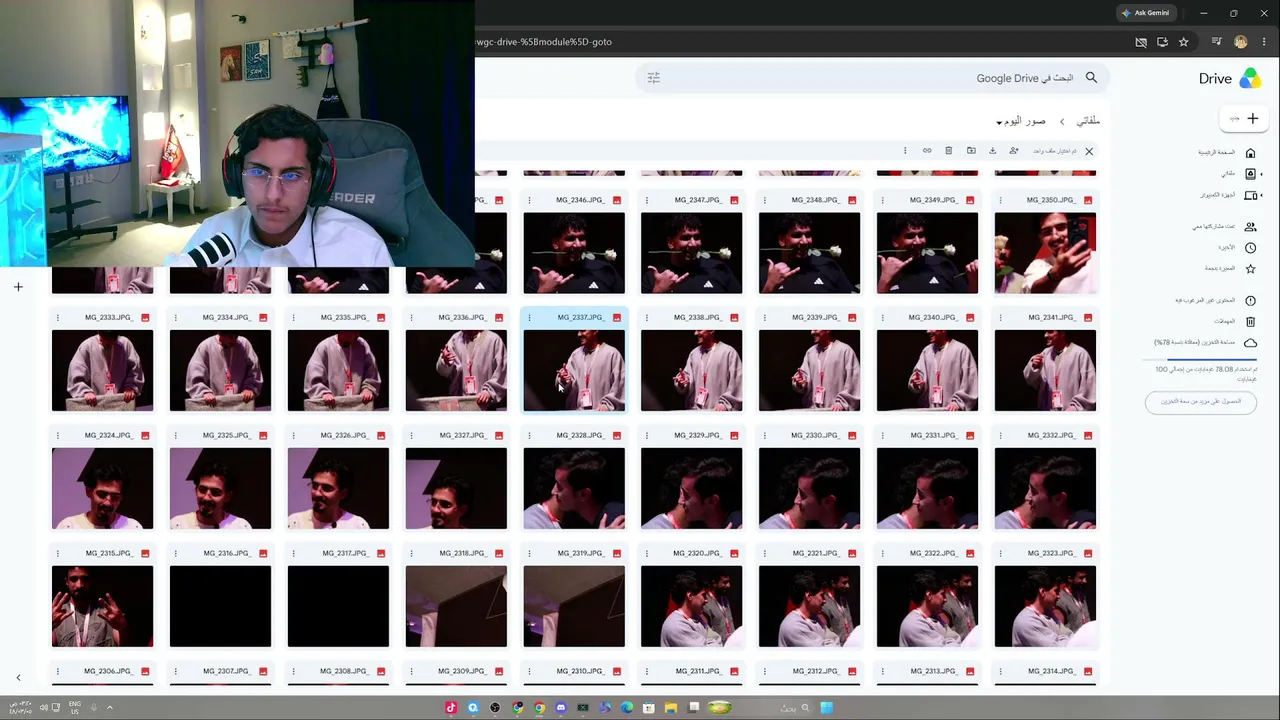The height and width of the screenshot is (720, 1280).
Task: Open options menu for MG_2341.JPG
Action: (x=1001, y=318)
